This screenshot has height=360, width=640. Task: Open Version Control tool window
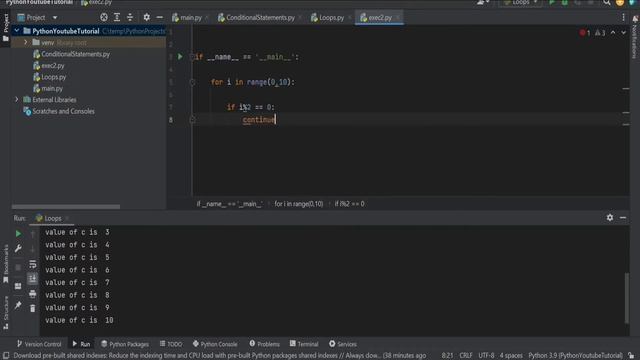coord(39,344)
